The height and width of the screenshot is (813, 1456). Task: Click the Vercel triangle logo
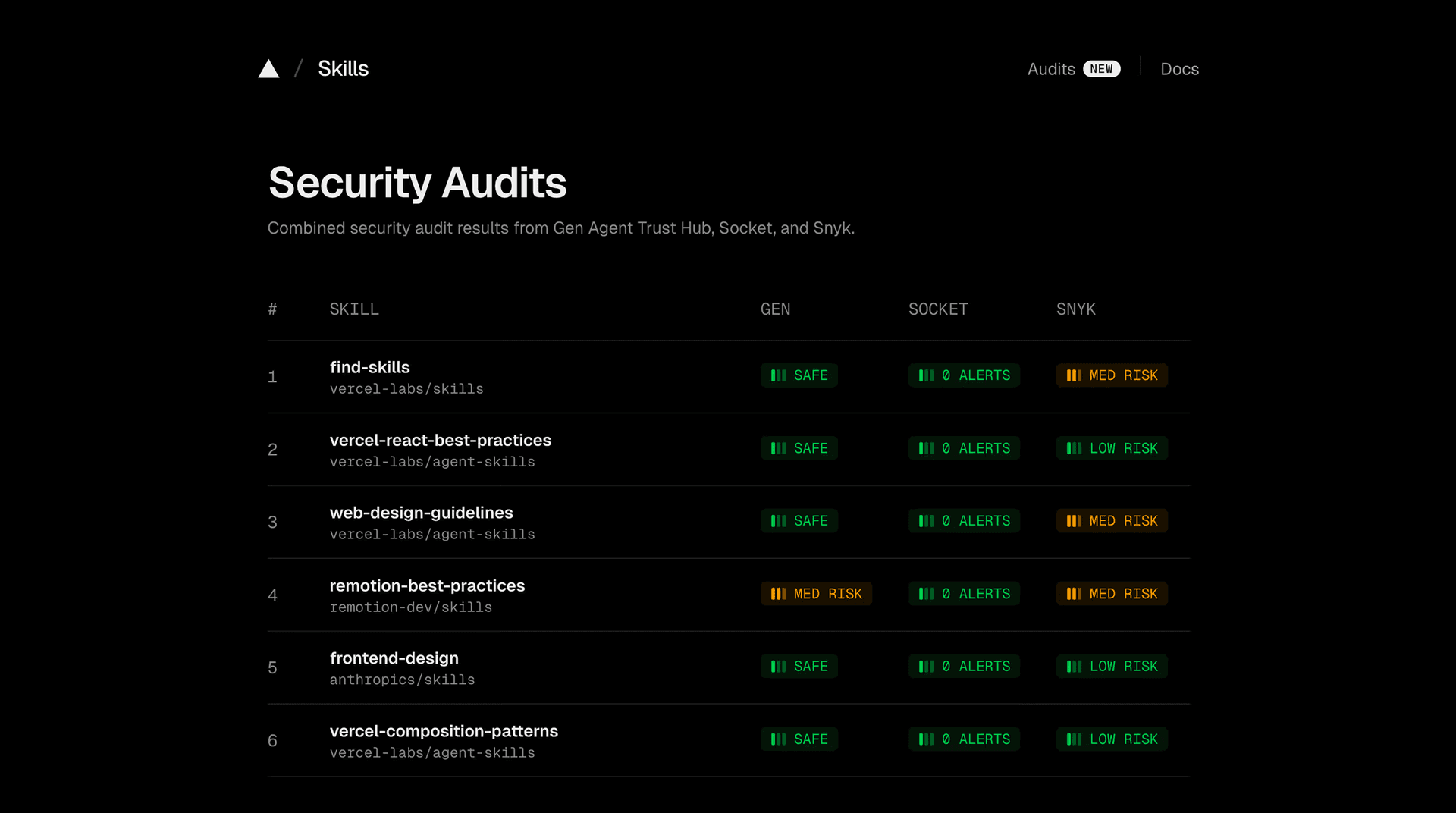pyautogui.click(x=268, y=69)
